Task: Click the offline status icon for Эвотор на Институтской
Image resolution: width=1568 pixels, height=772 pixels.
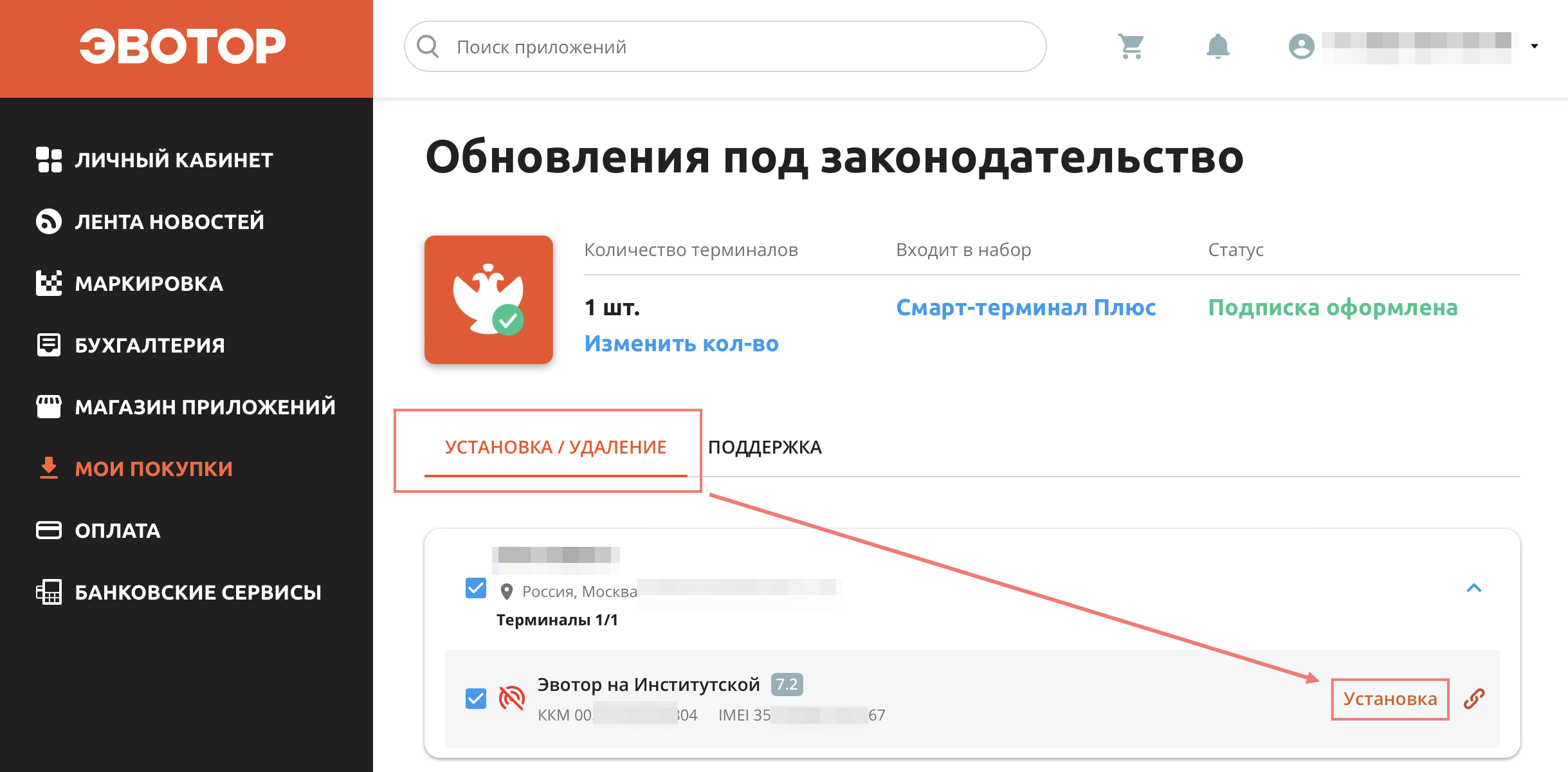Action: [x=512, y=698]
